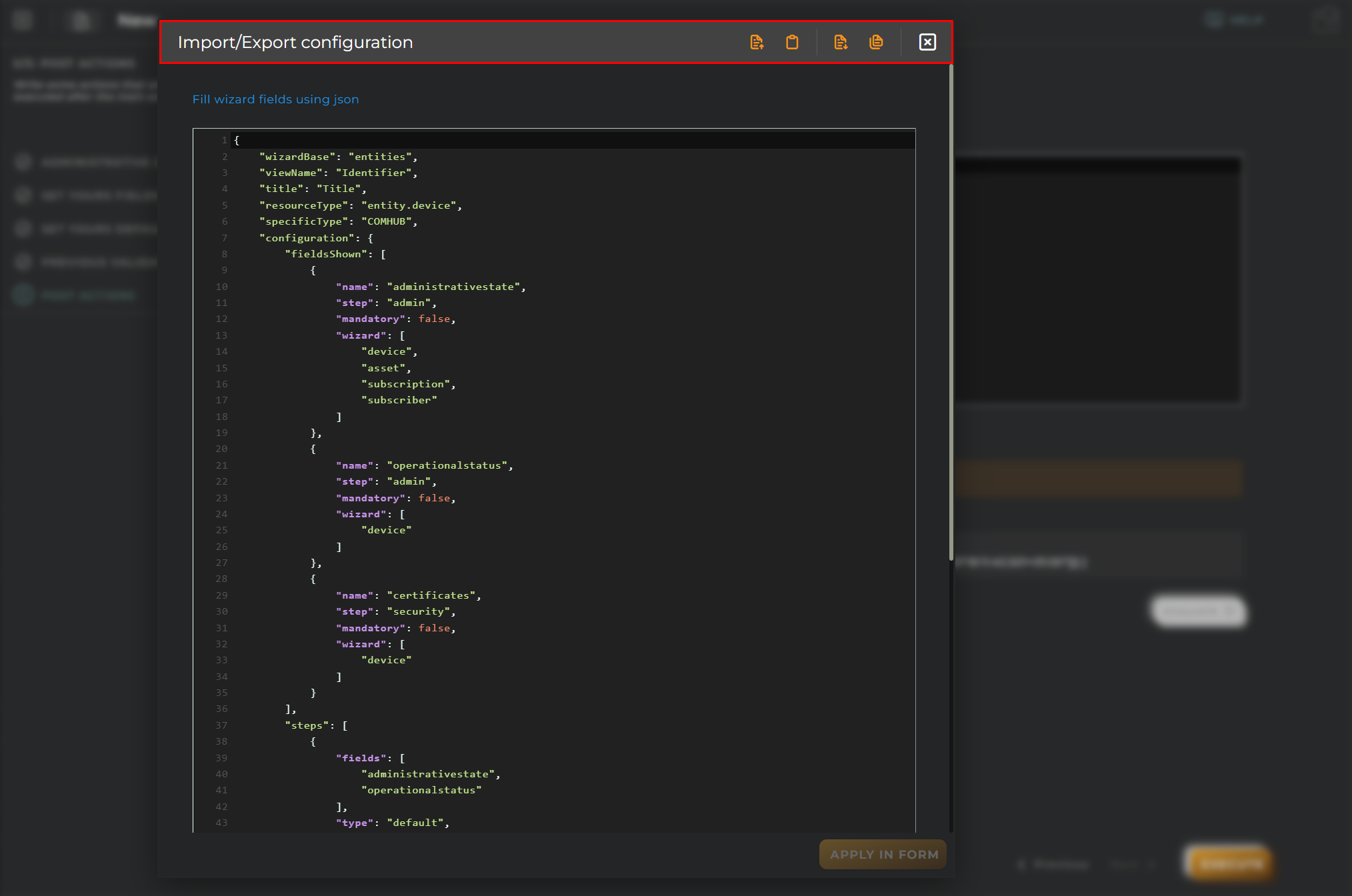Screen dimensions: 1352x896
Task: Click "operationalstatus" on line 41
Action: tap(421, 790)
